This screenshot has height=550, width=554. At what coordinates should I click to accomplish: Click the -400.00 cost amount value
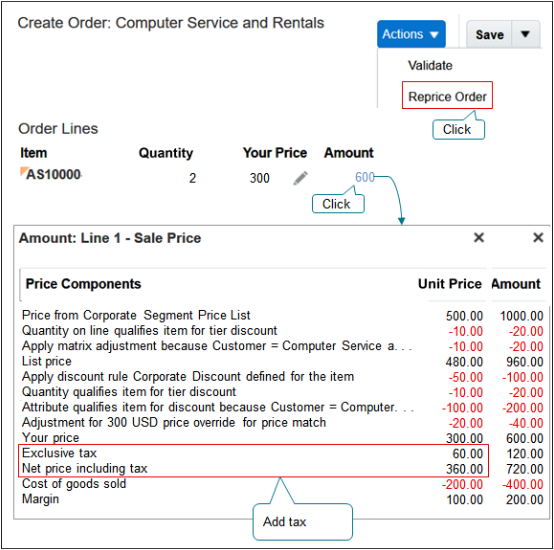point(523,484)
